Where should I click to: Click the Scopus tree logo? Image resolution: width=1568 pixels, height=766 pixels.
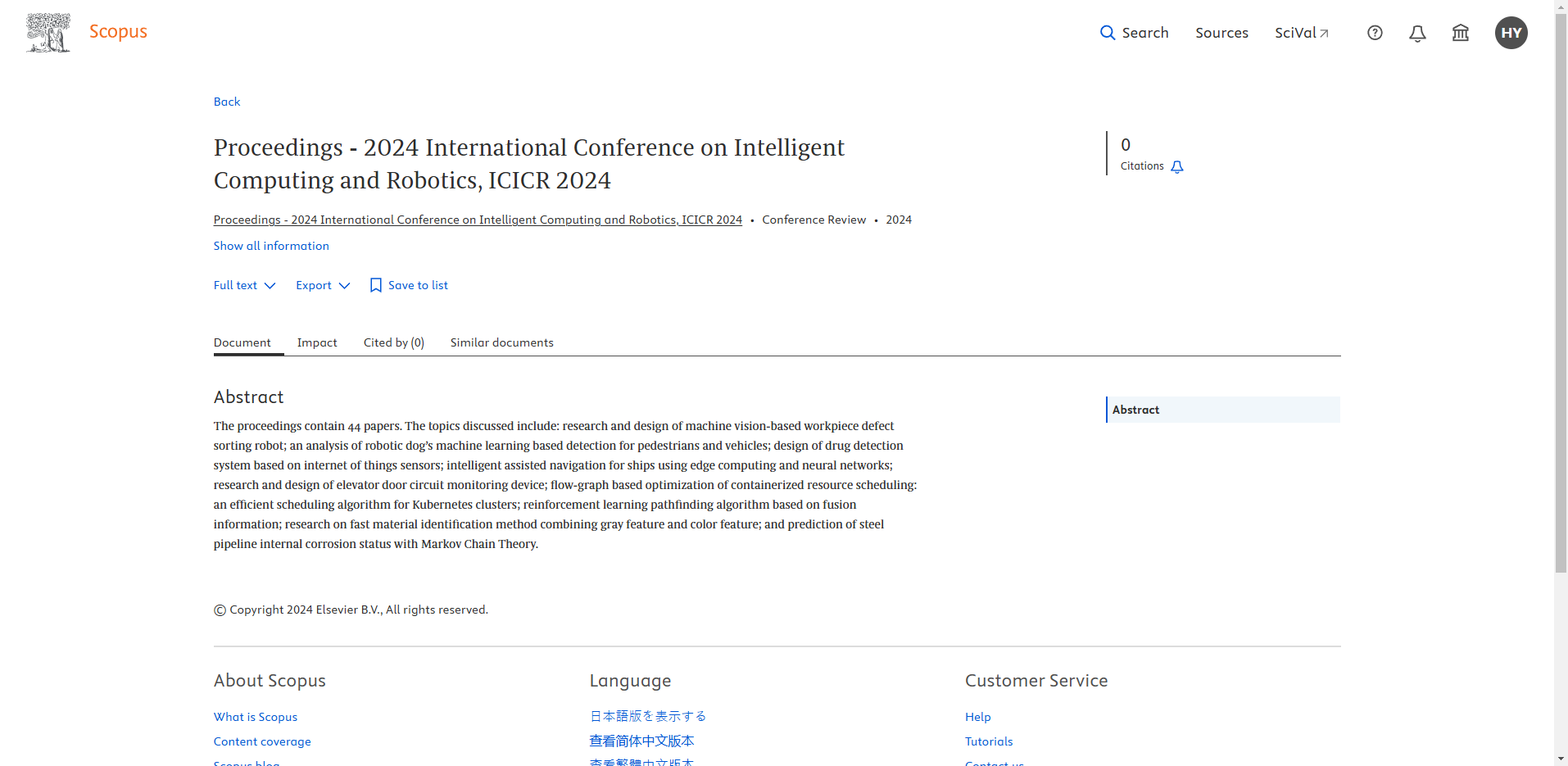tap(48, 33)
